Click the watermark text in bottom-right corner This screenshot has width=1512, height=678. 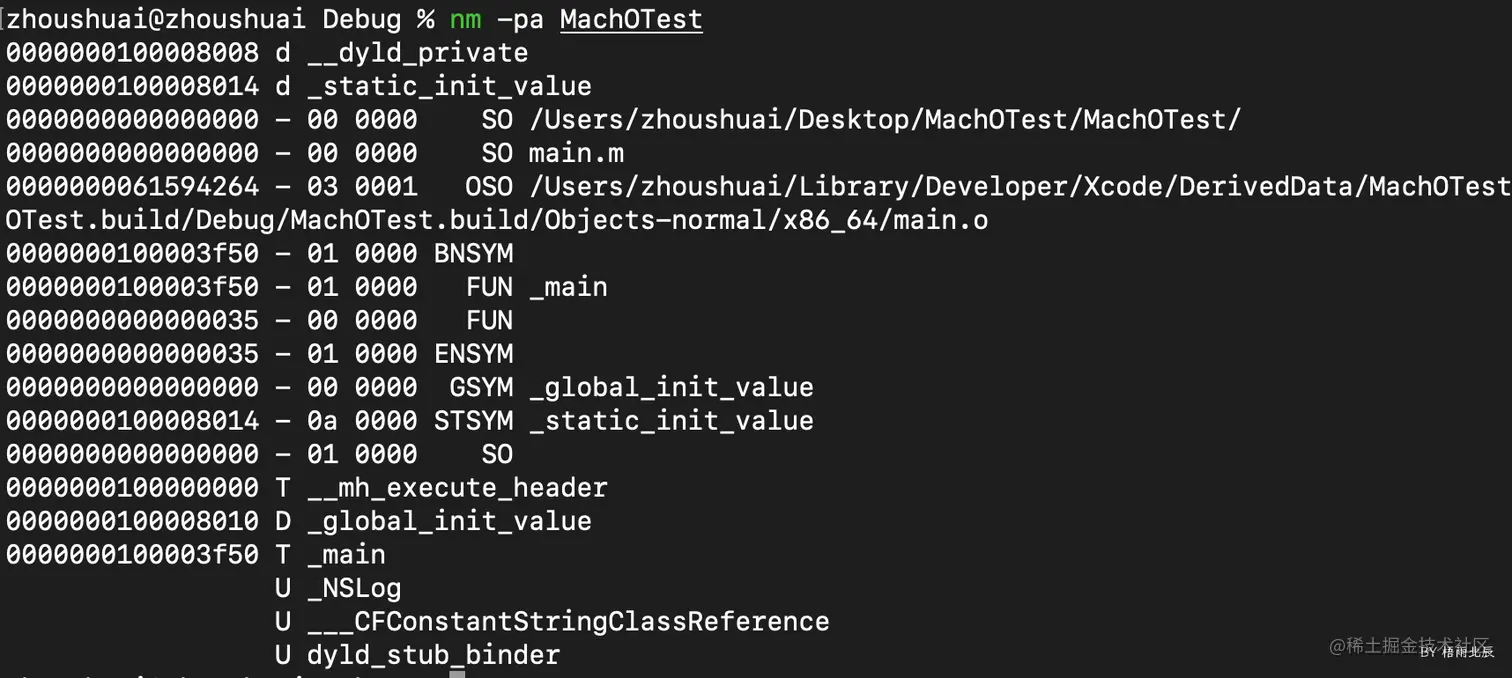[1410, 647]
